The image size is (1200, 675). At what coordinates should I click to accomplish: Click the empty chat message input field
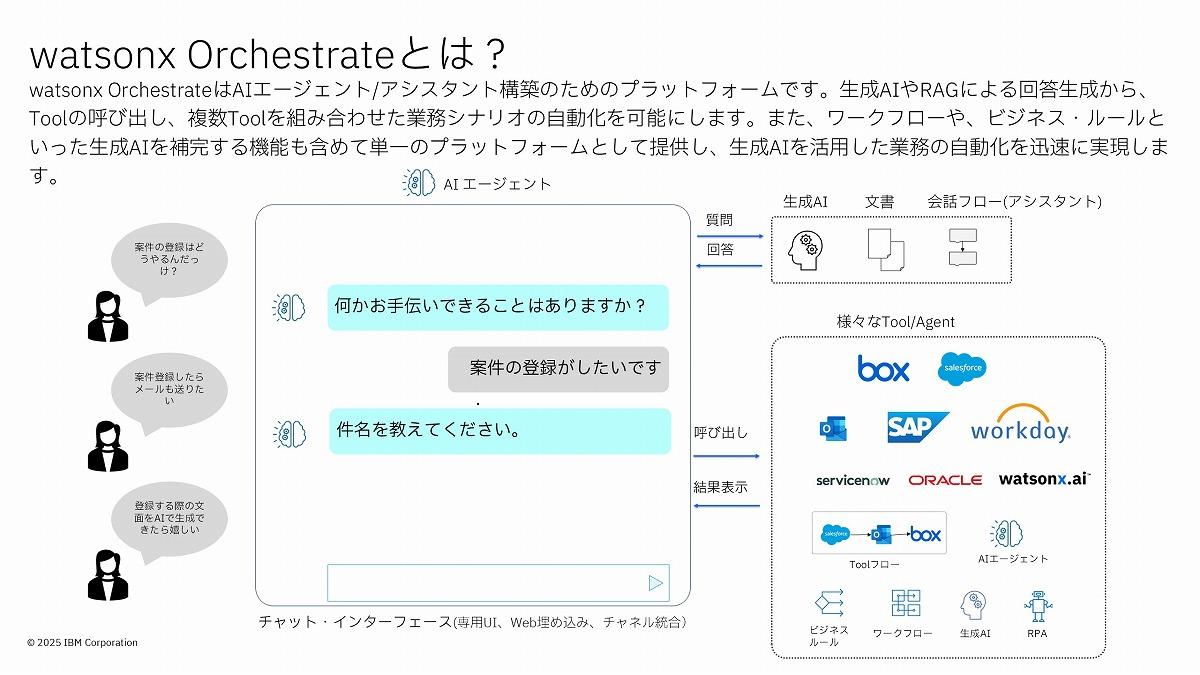pyautogui.click(x=485, y=582)
